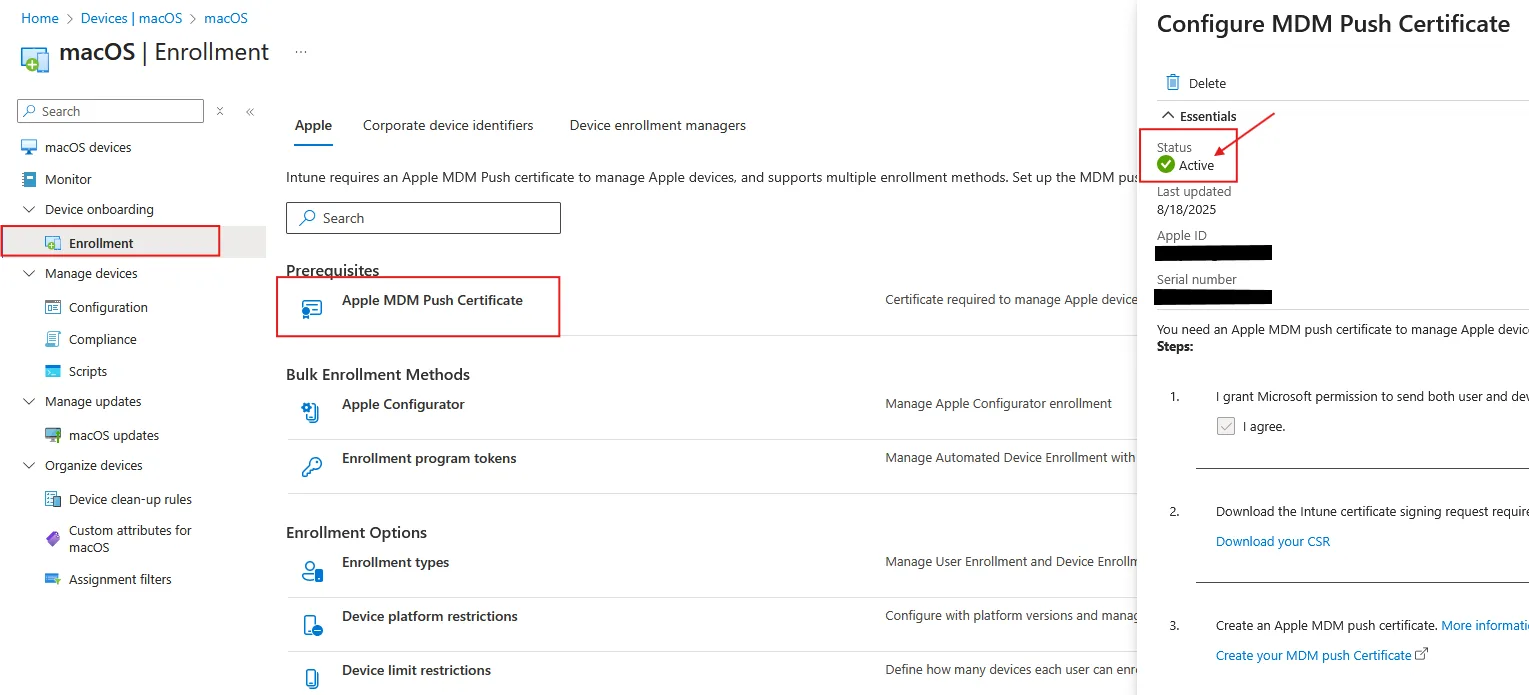Open Compliance under Manage devices
Viewport: 1529px width, 695px height.
click(x=103, y=339)
